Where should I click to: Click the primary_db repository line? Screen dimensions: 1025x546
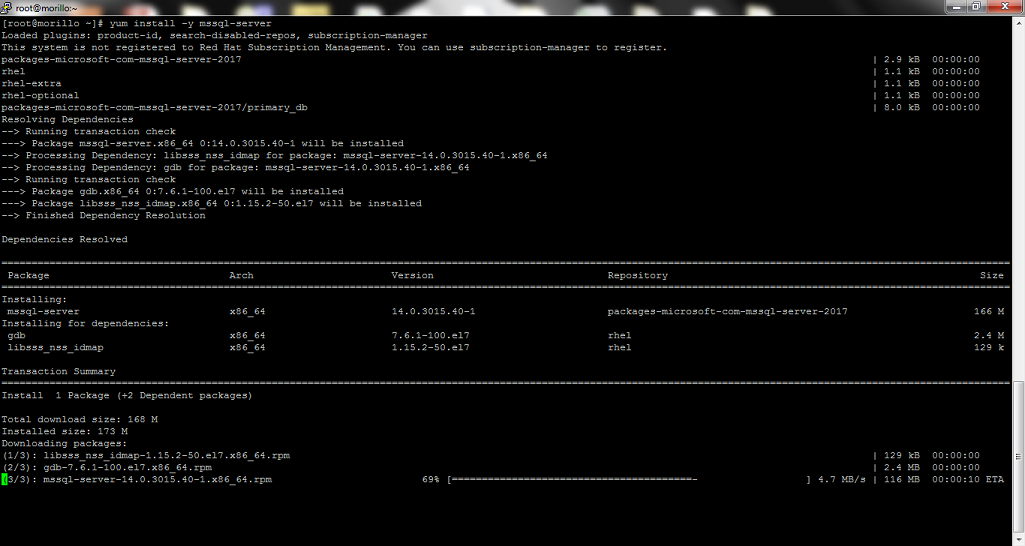(x=154, y=107)
